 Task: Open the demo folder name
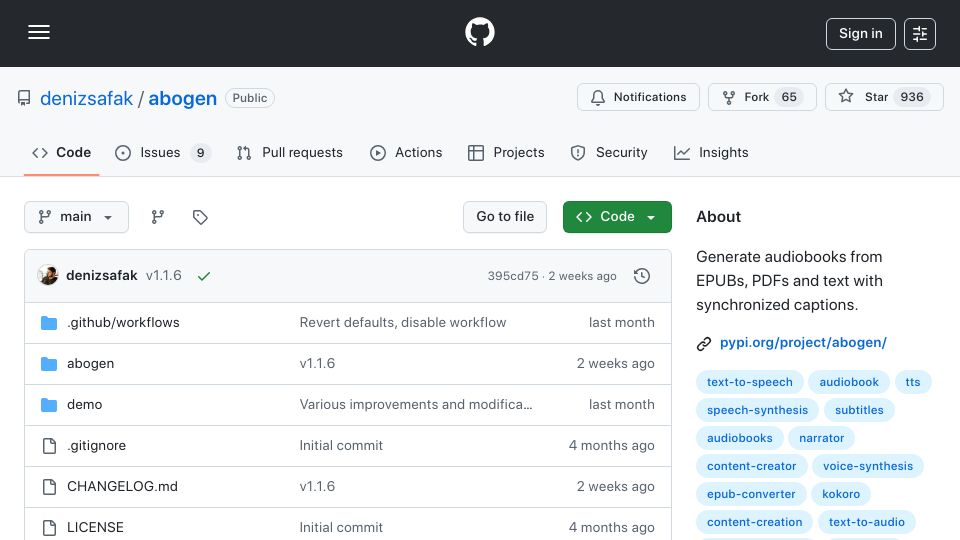click(84, 405)
